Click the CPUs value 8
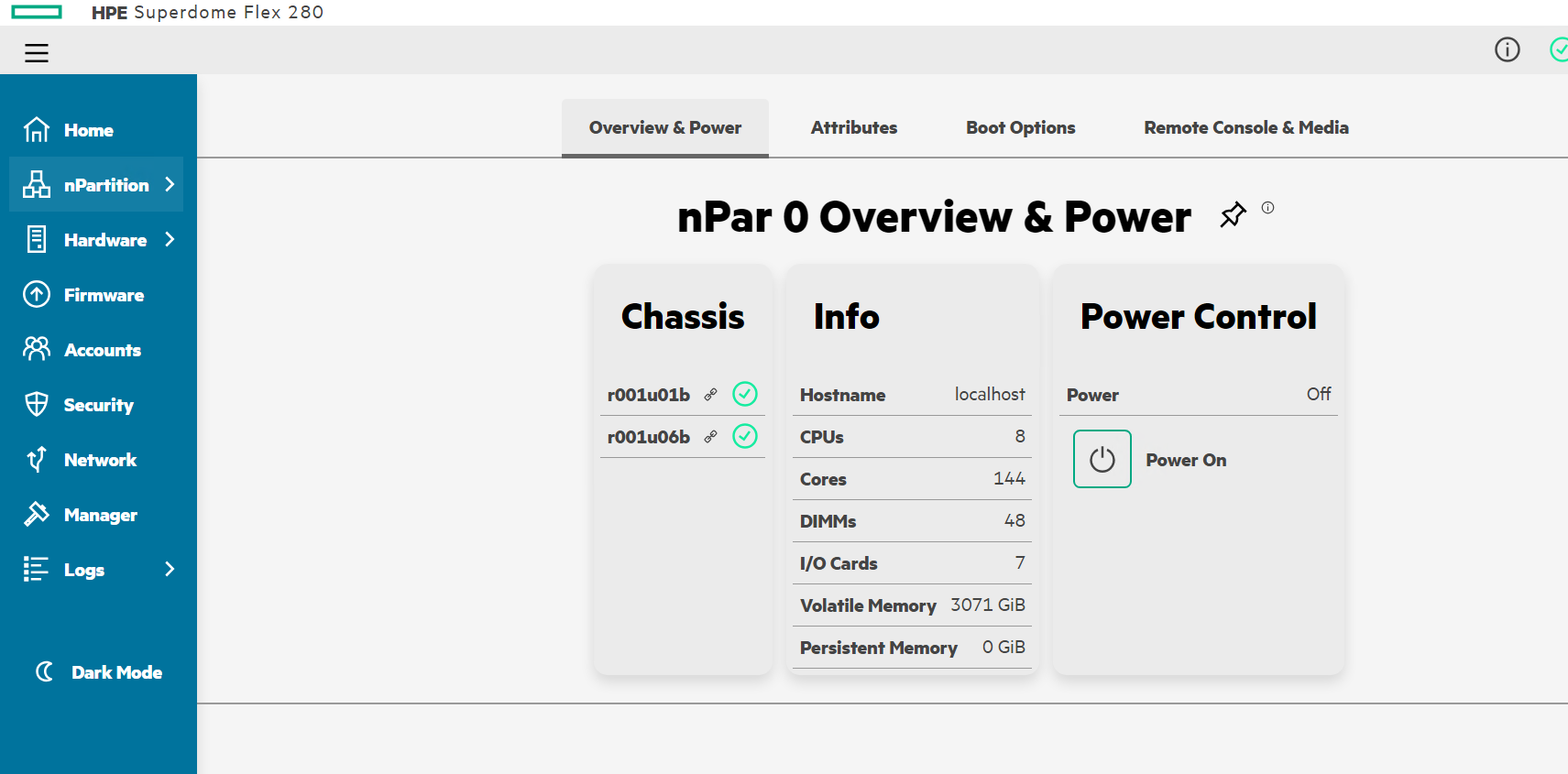 pos(1020,436)
